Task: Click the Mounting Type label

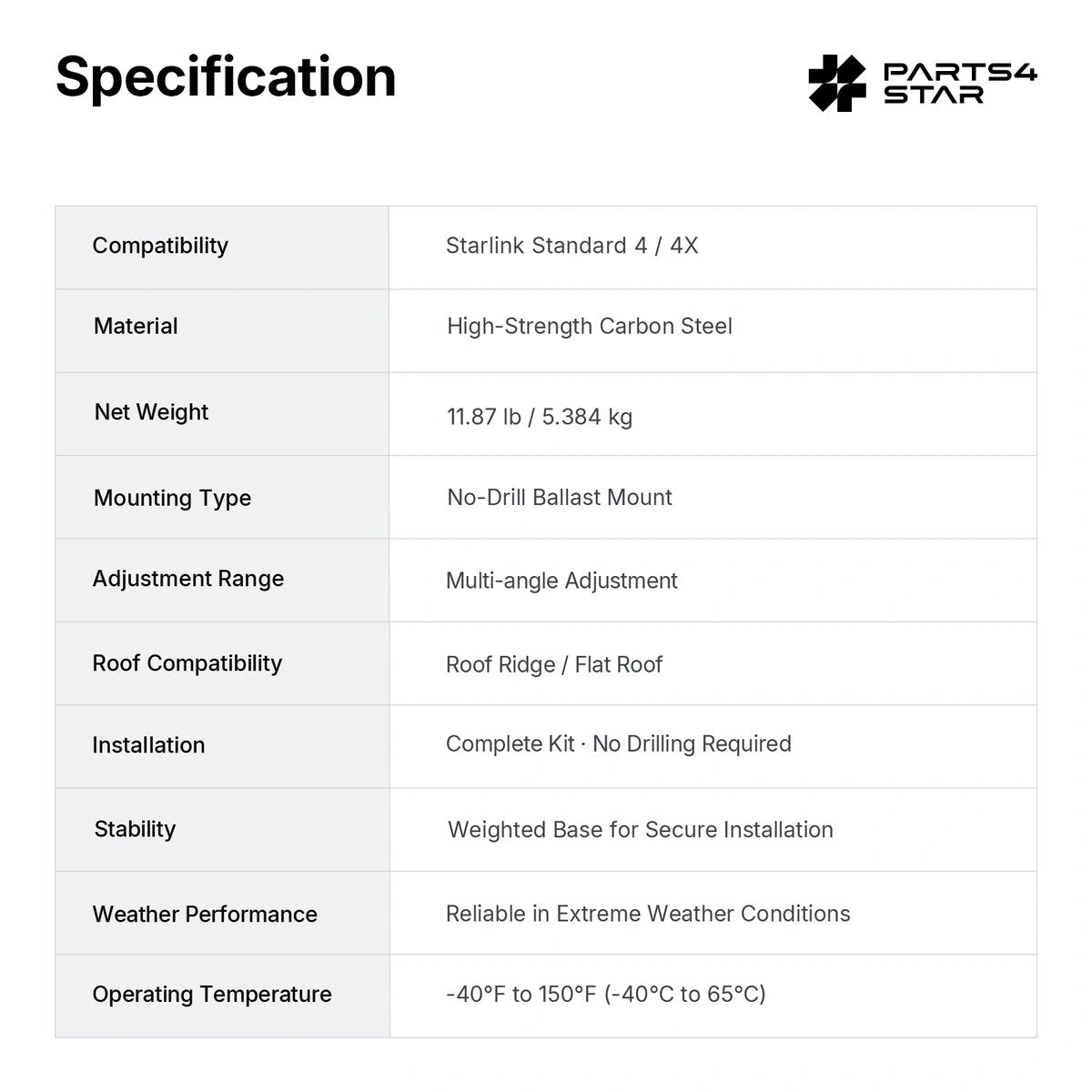Action: point(172,498)
